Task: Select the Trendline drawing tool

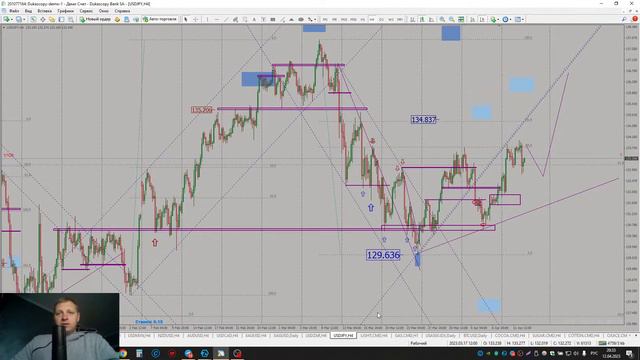Action: point(226,19)
